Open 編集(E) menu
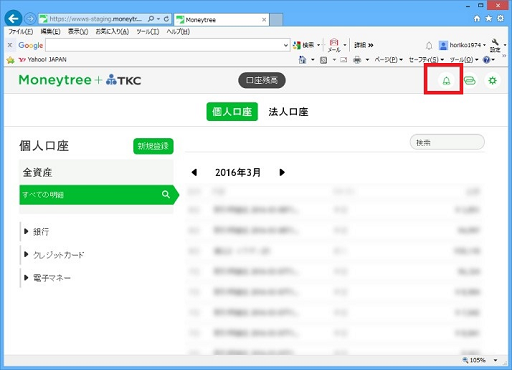 pos(50,32)
